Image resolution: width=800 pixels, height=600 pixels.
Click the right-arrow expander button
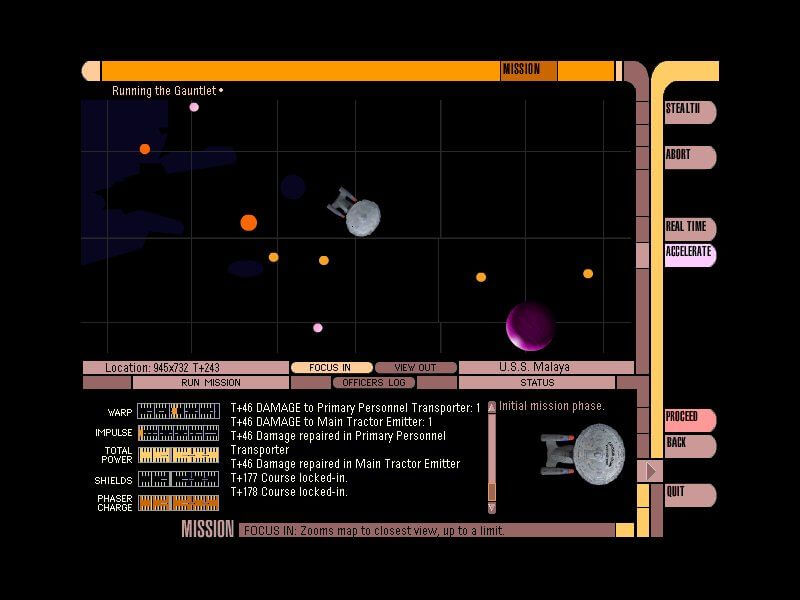[650, 471]
